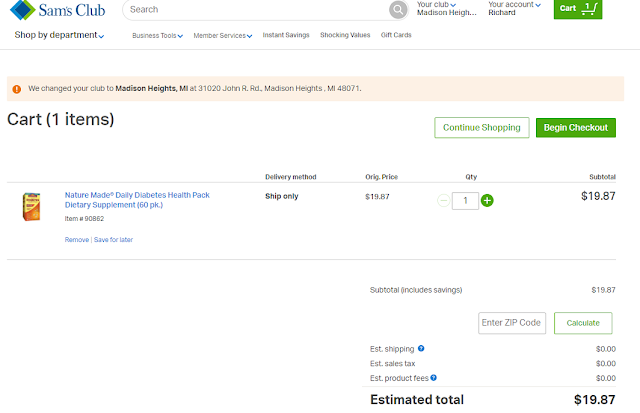Increase quantity with plus icon
This screenshot has width=640, height=413.
point(487,200)
